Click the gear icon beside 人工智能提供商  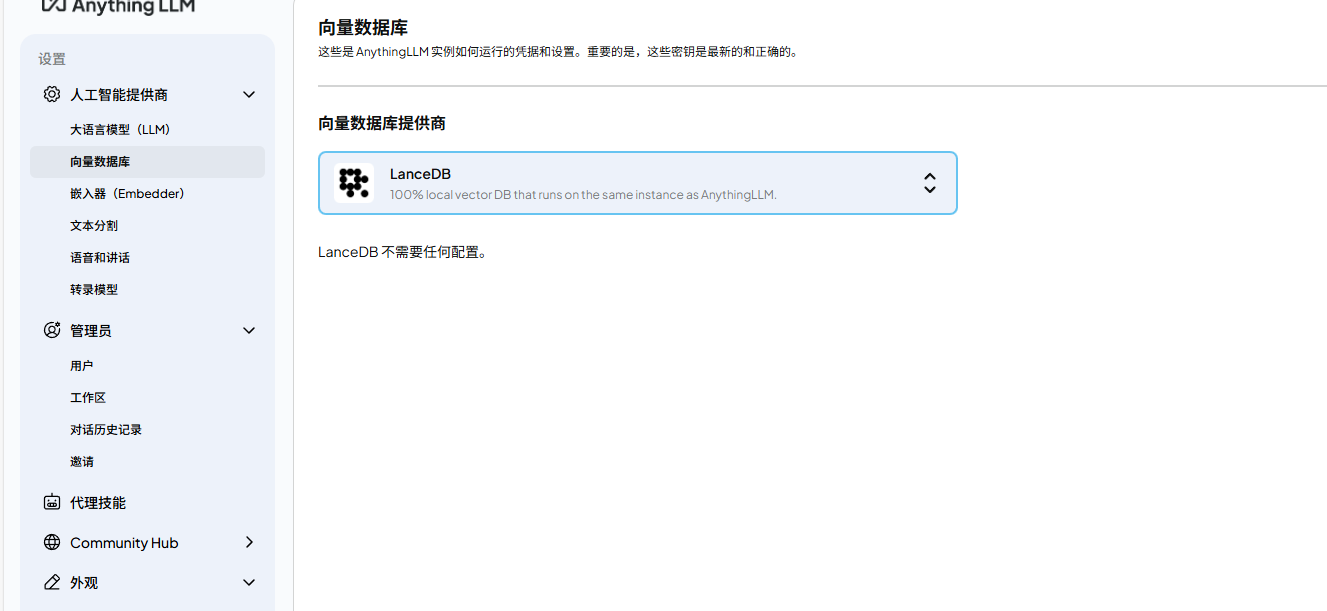point(52,94)
